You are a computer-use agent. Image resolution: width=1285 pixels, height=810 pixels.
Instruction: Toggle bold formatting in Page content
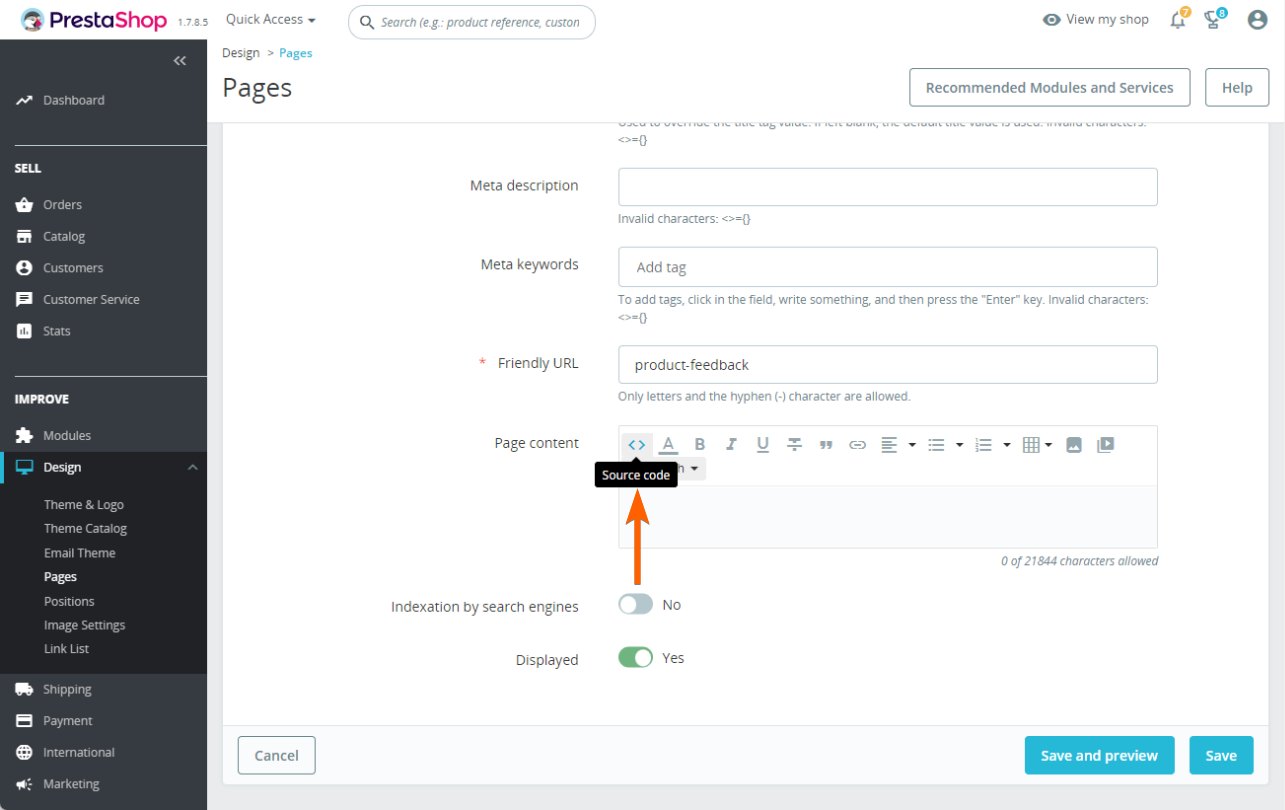(700, 444)
